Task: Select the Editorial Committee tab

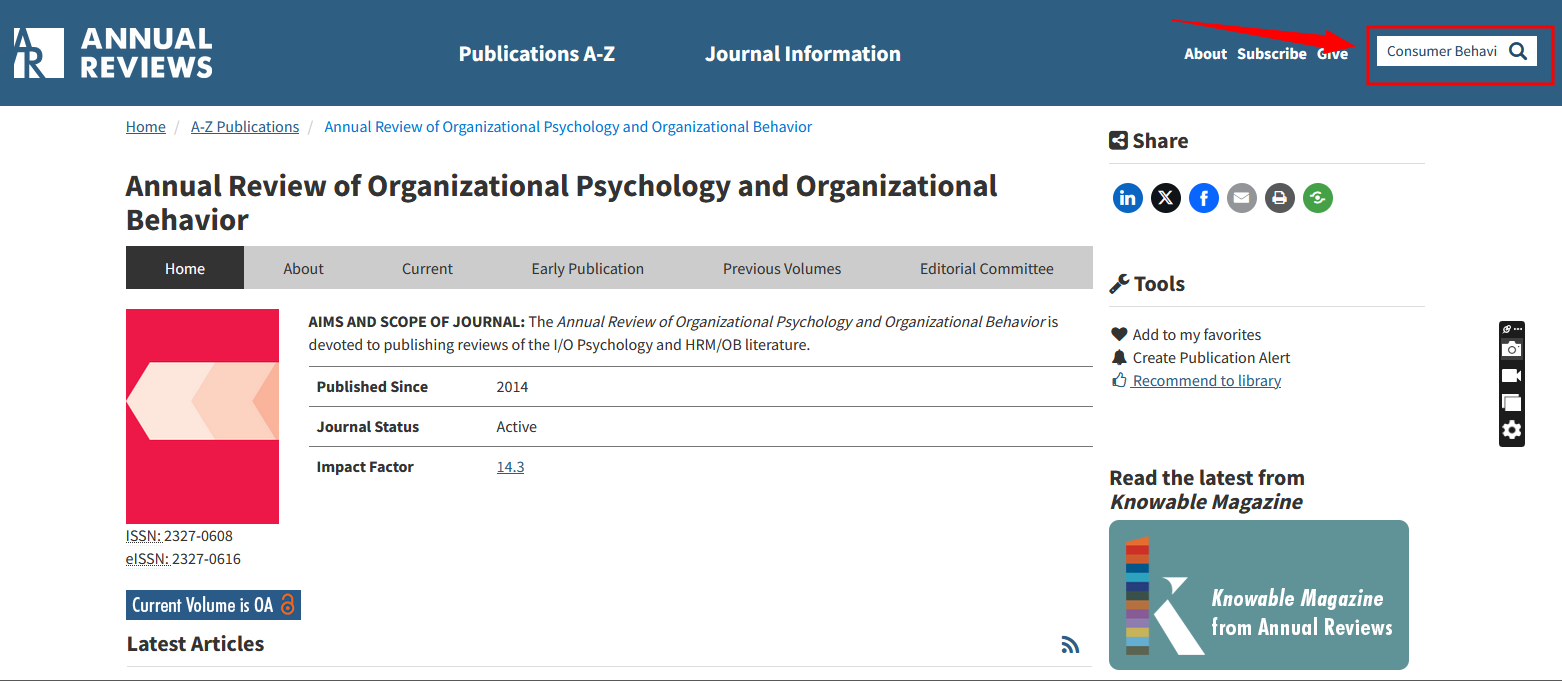Action: click(986, 268)
